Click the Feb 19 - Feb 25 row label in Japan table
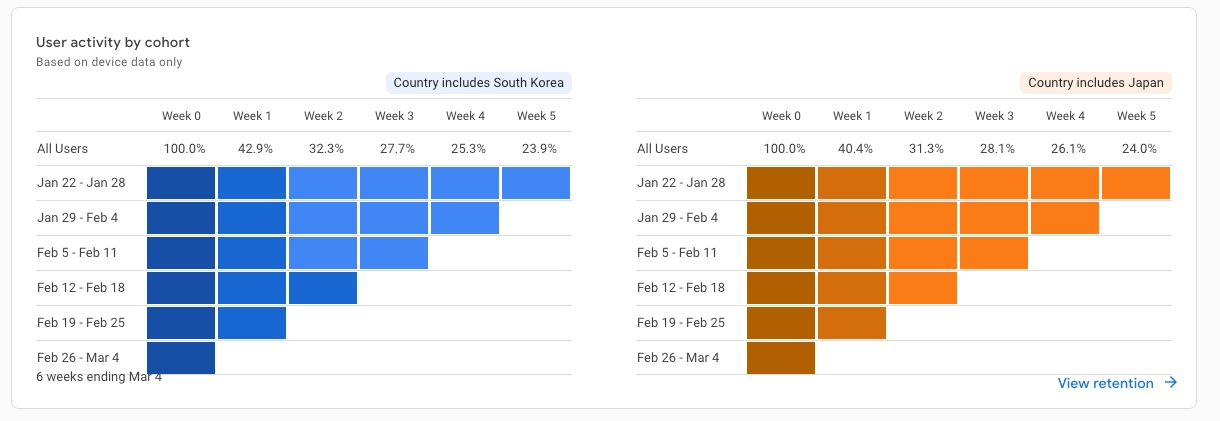This screenshot has height=421, width=1220. [681, 323]
